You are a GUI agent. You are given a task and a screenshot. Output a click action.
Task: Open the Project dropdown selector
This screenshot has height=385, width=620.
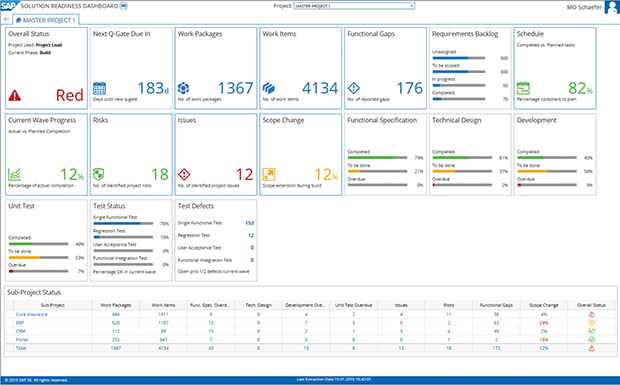pyautogui.click(x=354, y=6)
